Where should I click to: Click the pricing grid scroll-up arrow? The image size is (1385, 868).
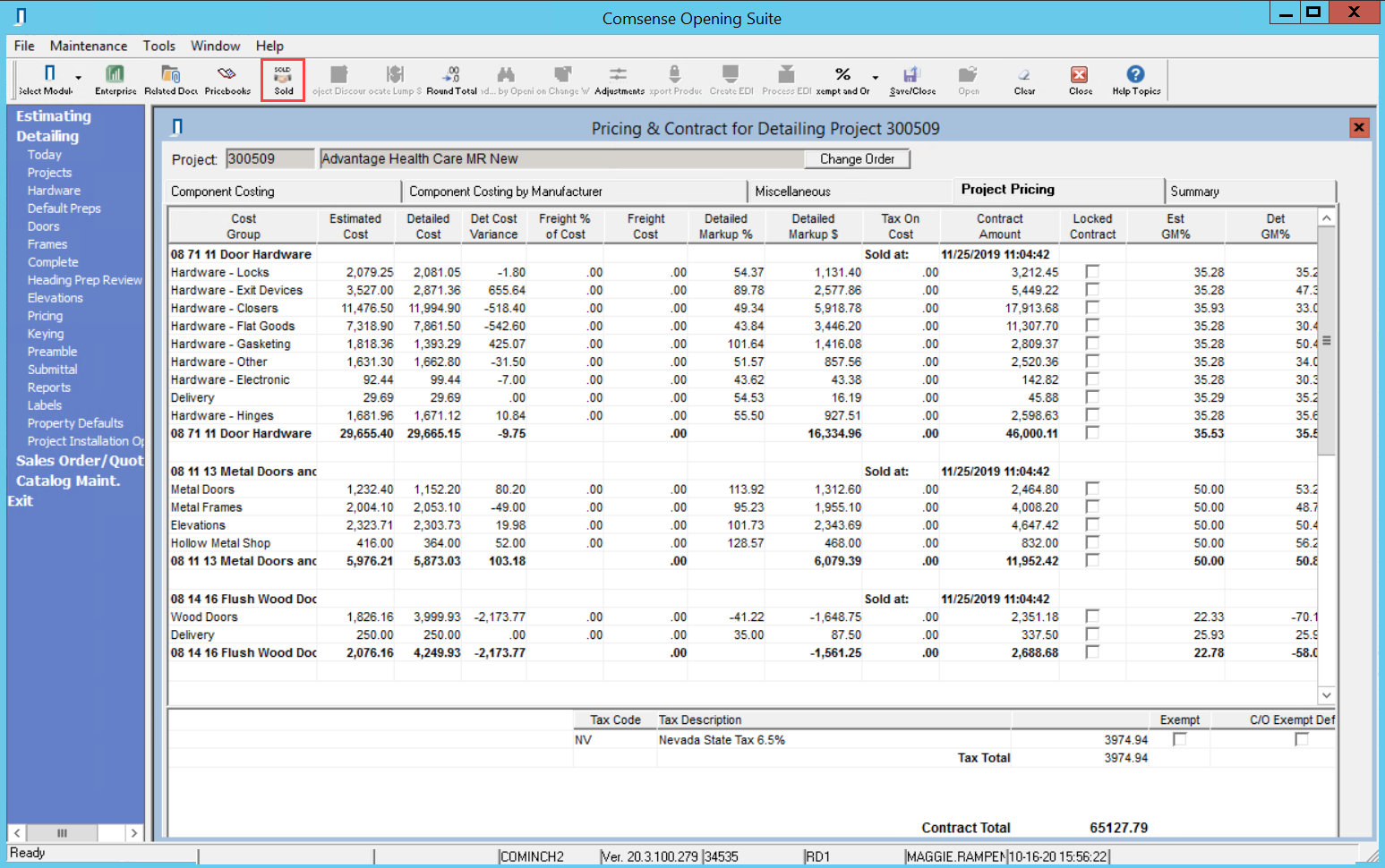click(x=1327, y=217)
